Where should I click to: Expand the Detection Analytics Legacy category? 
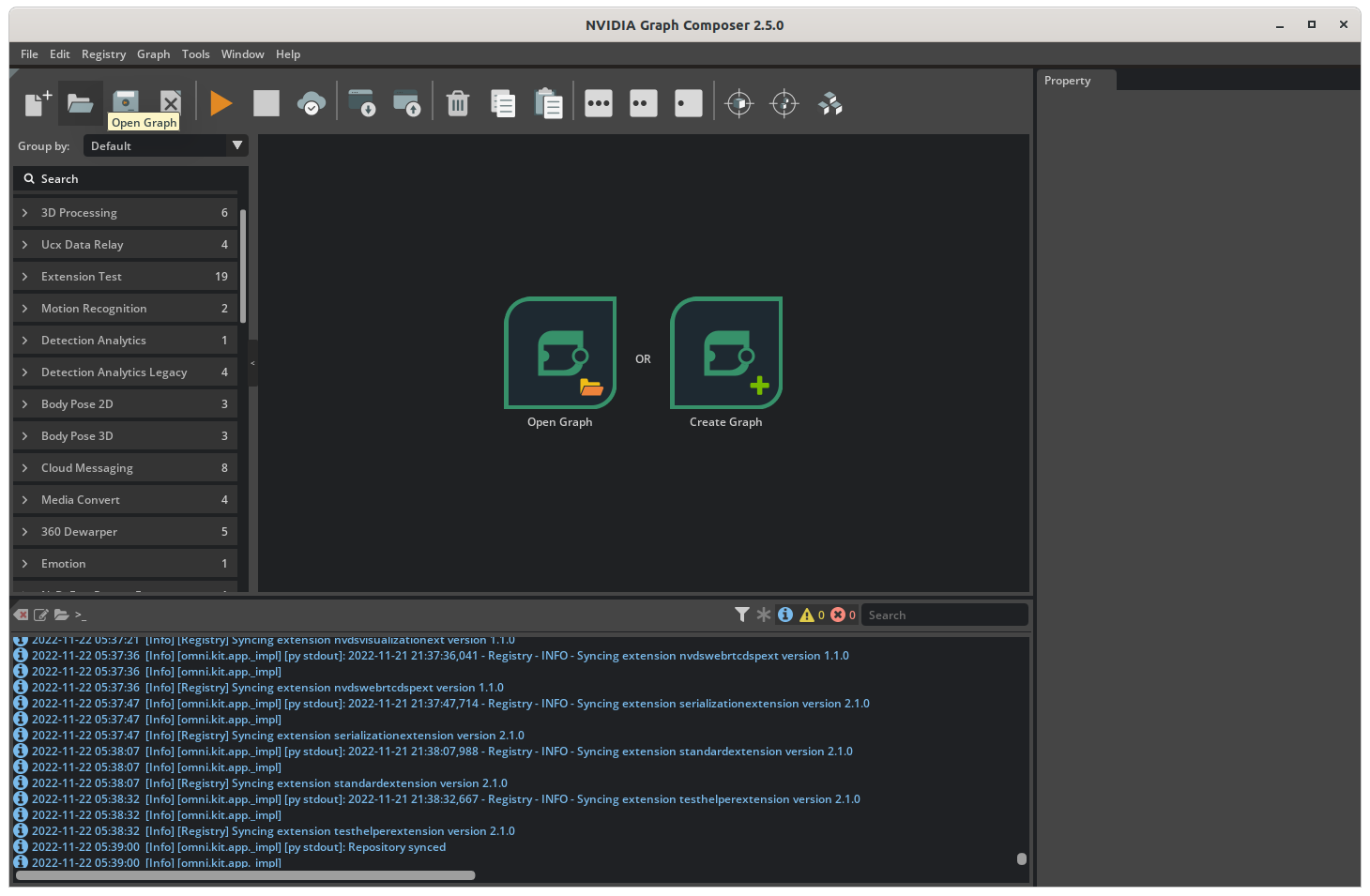[x=125, y=372]
